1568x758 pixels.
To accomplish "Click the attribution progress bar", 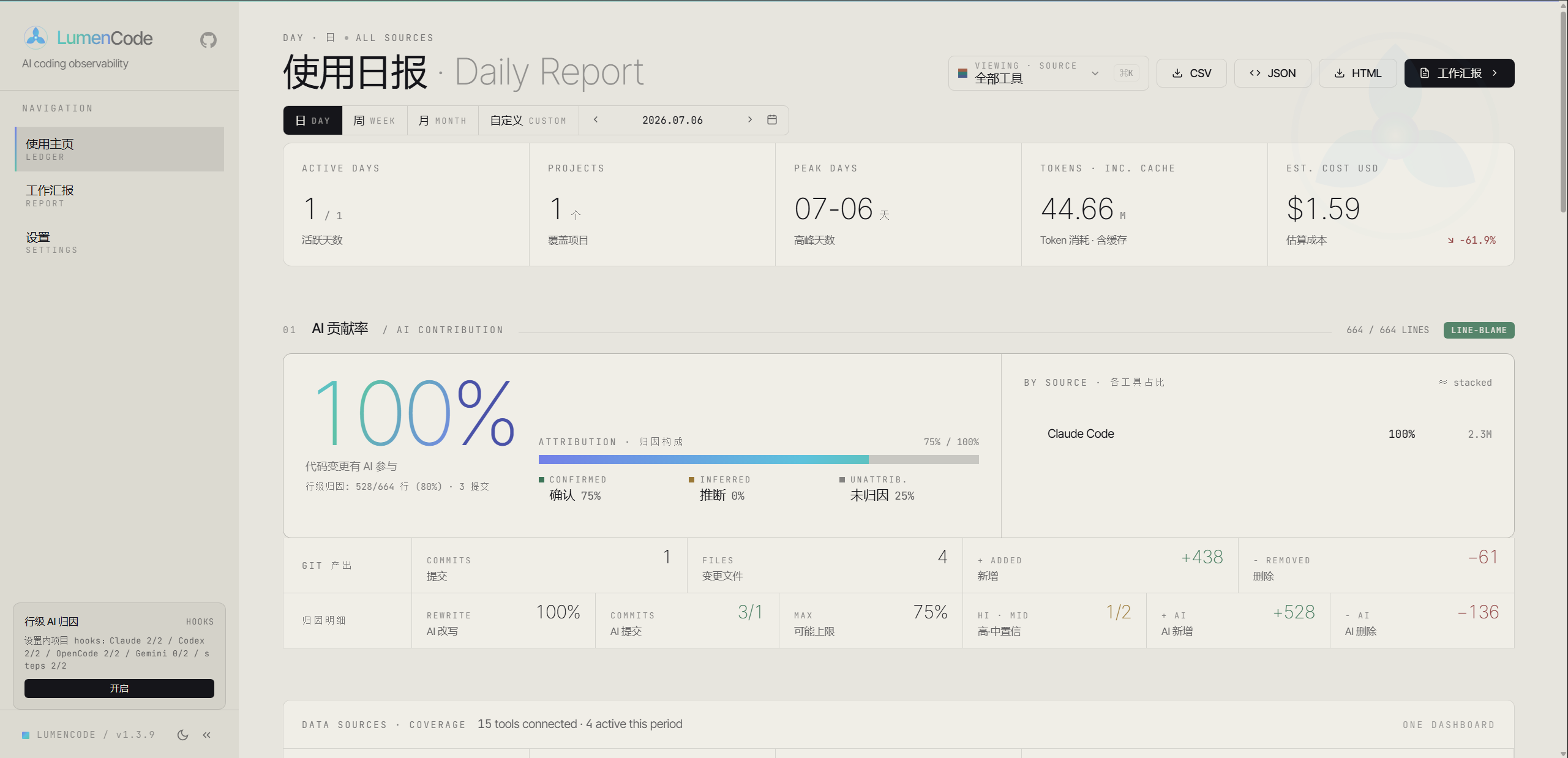I will pyautogui.click(x=759, y=459).
